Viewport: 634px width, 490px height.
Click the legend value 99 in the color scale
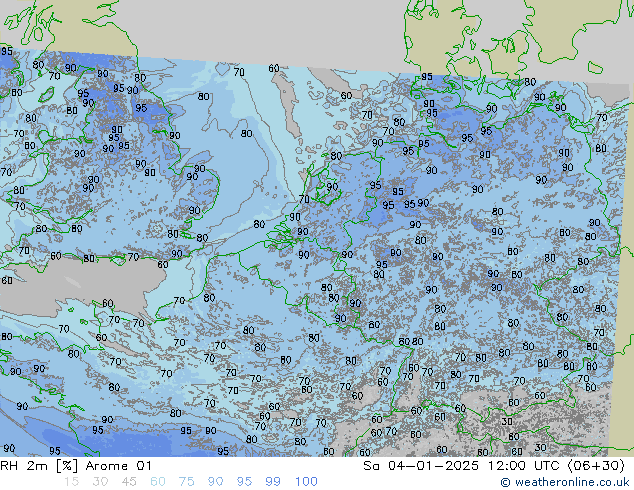[273, 482]
